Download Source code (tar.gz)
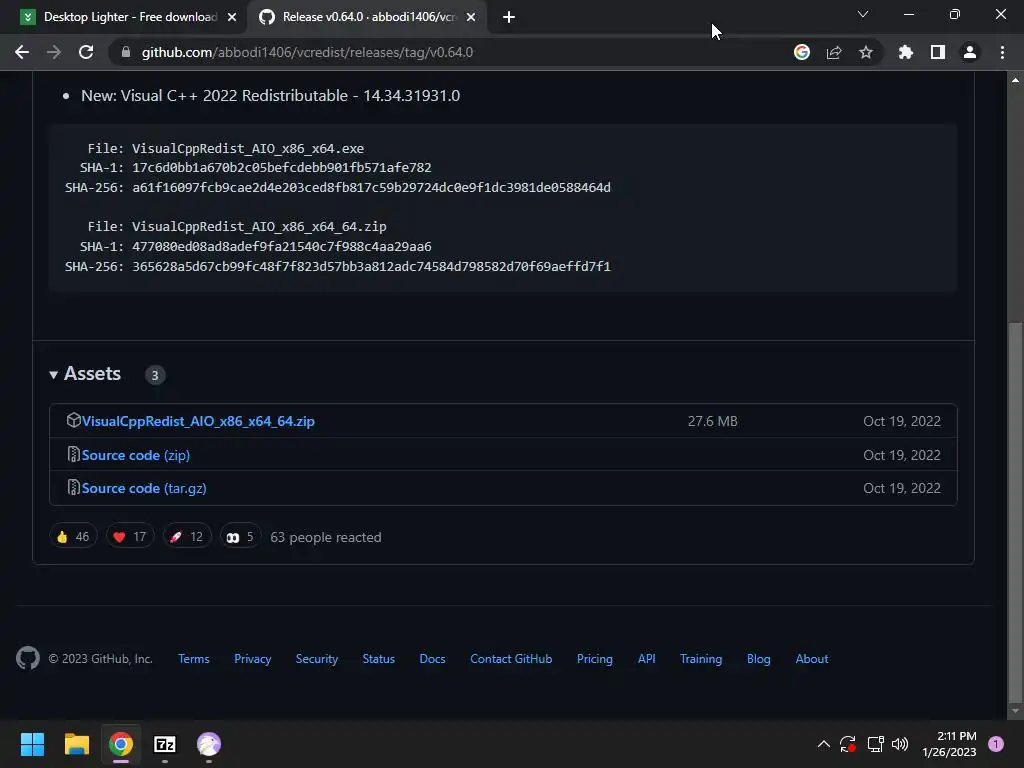This screenshot has width=1024, height=768. tap(144, 488)
